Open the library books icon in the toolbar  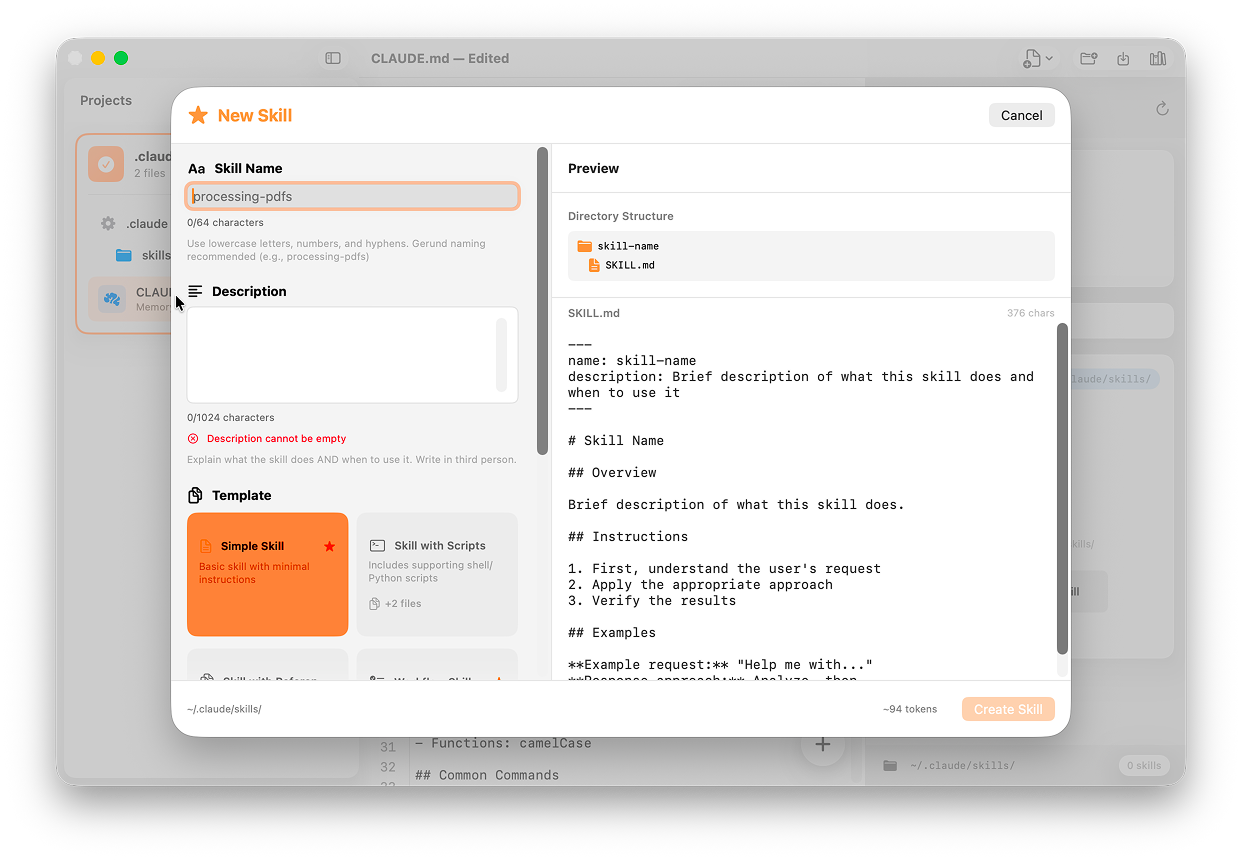point(1158,59)
